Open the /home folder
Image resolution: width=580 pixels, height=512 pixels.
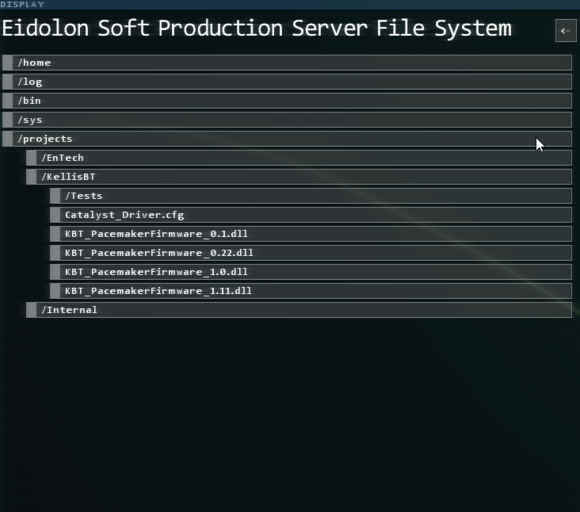coord(287,63)
